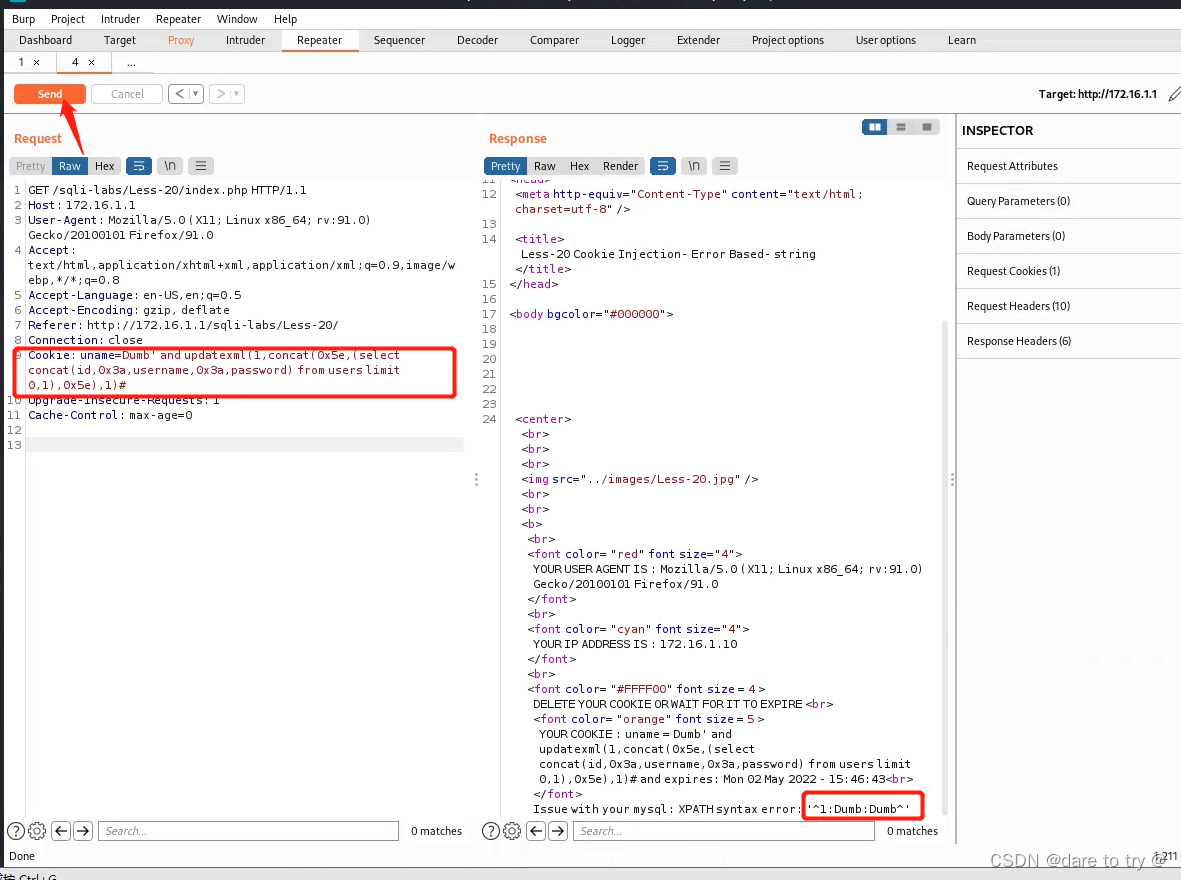The image size is (1181, 880).
Task: Expand Body Parameters (0) section
Action: [x=1069, y=237]
